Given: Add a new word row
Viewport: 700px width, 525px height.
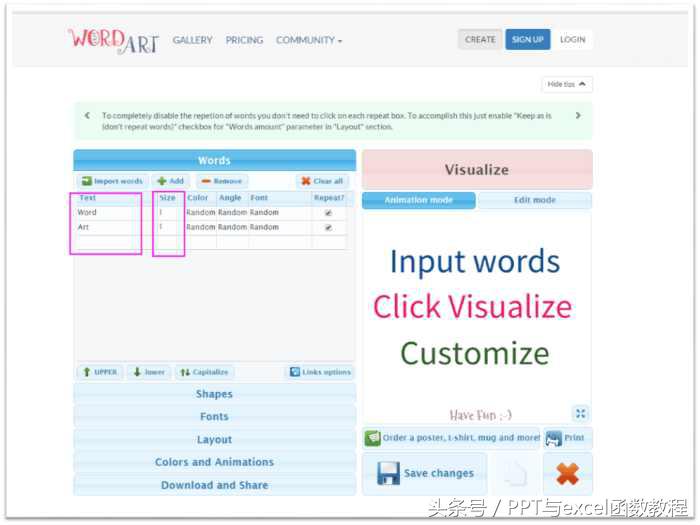Looking at the screenshot, I should pos(171,181).
